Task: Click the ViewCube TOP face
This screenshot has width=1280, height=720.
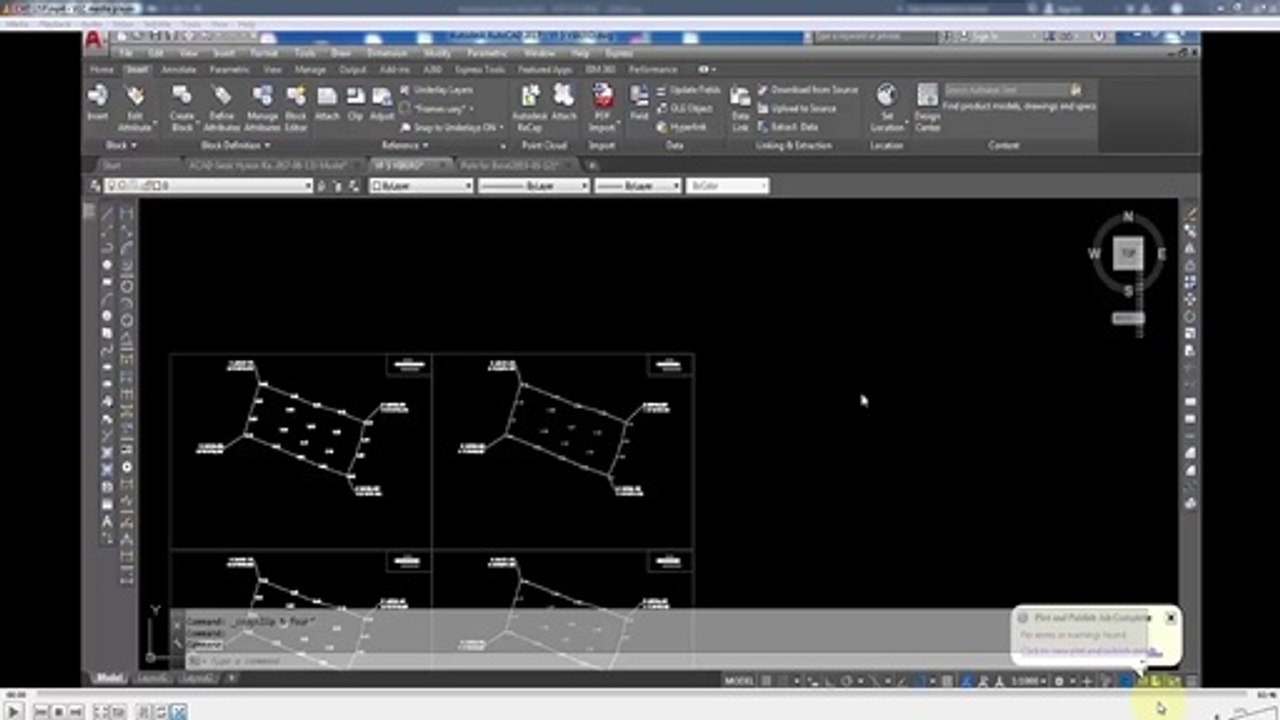Action: click(x=1128, y=254)
